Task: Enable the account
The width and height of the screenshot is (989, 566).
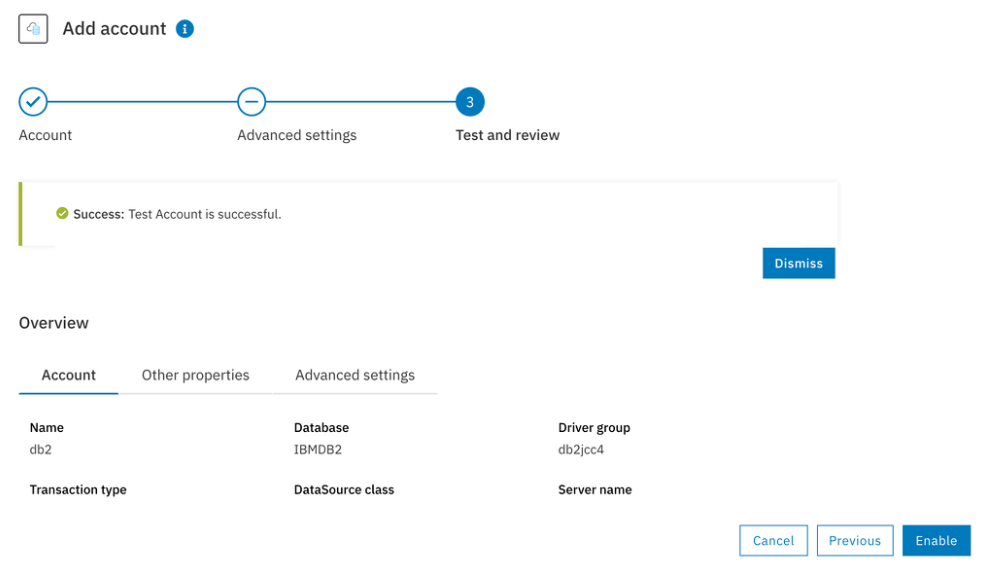Action: [x=936, y=541]
